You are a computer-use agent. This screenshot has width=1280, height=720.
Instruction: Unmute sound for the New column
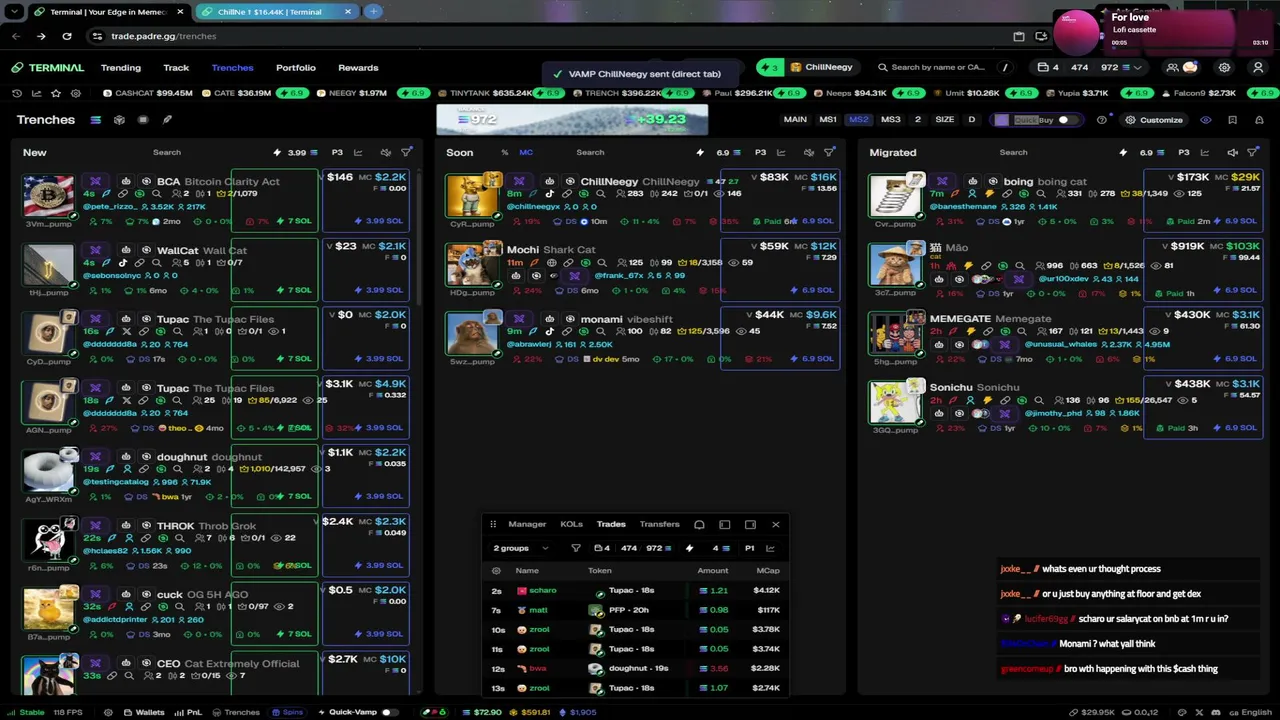pyautogui.click(x=385, y=152)
